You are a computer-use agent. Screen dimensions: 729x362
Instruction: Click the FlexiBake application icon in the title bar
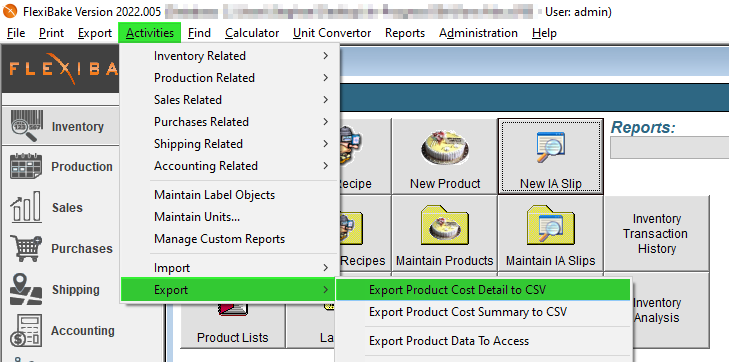10,12
